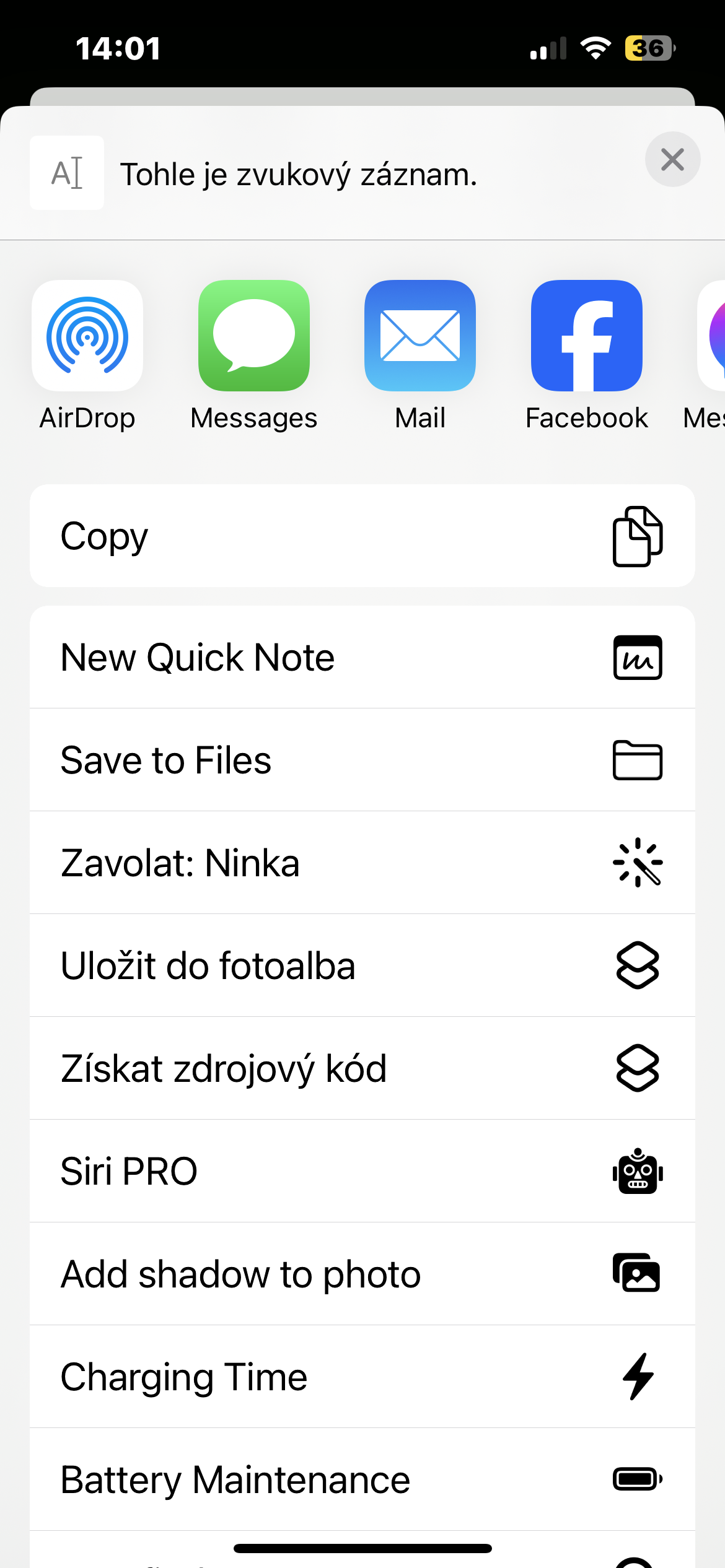Tap the Save to Files folder icon
Viewport: 725px width, 1568px height.
pos(638,760)
